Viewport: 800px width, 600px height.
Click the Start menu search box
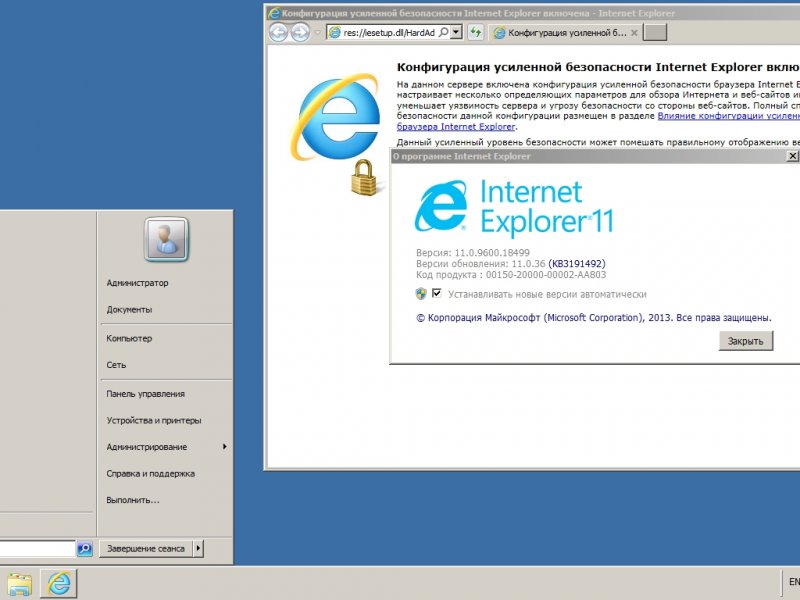38,548
